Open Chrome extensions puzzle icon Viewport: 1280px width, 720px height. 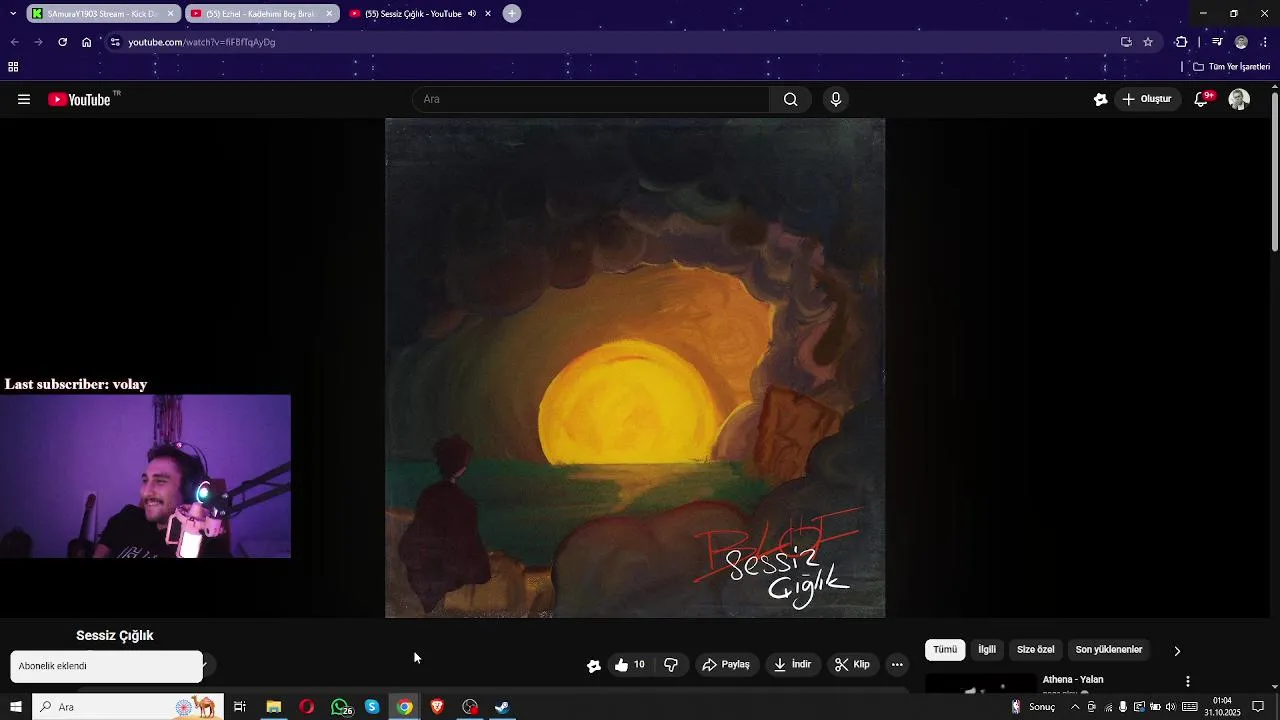click(1181, 42)
